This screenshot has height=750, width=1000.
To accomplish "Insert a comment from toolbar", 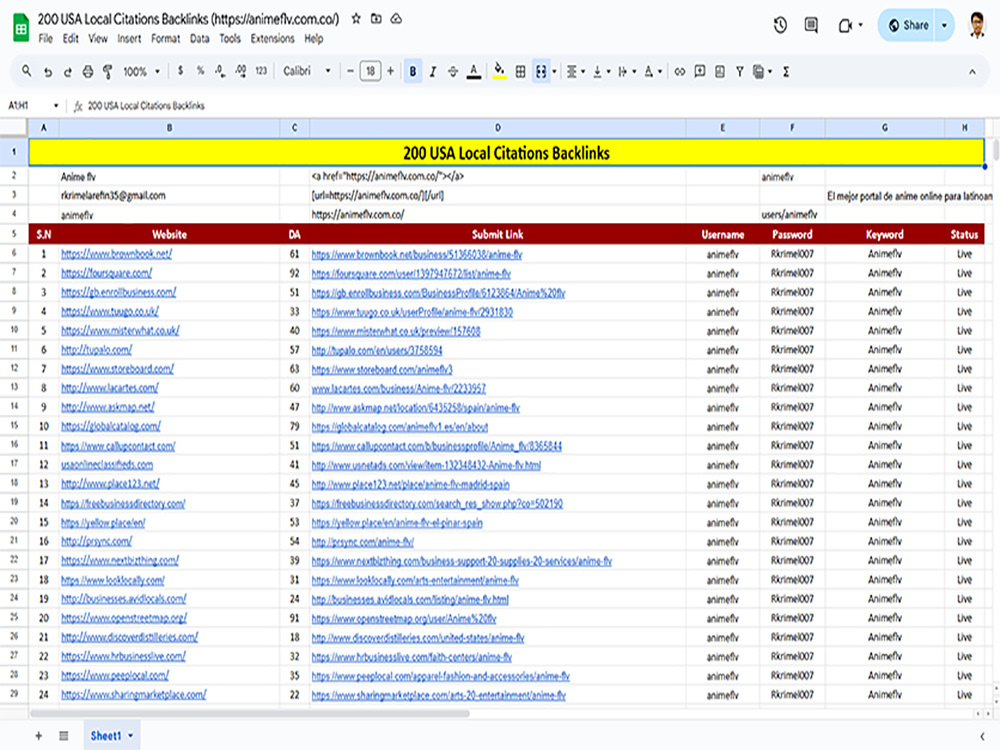I will pos(700,71).
